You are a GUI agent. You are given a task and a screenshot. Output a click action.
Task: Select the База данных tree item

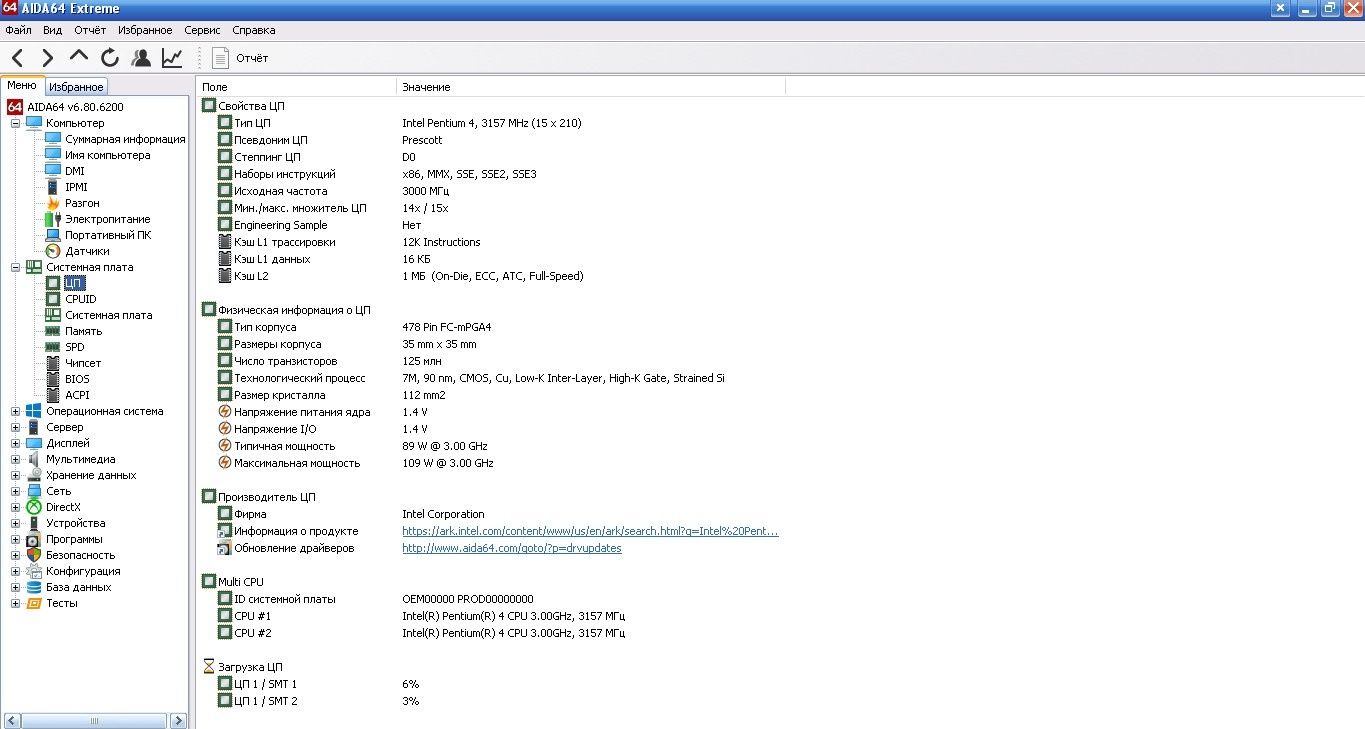(79, 587)
